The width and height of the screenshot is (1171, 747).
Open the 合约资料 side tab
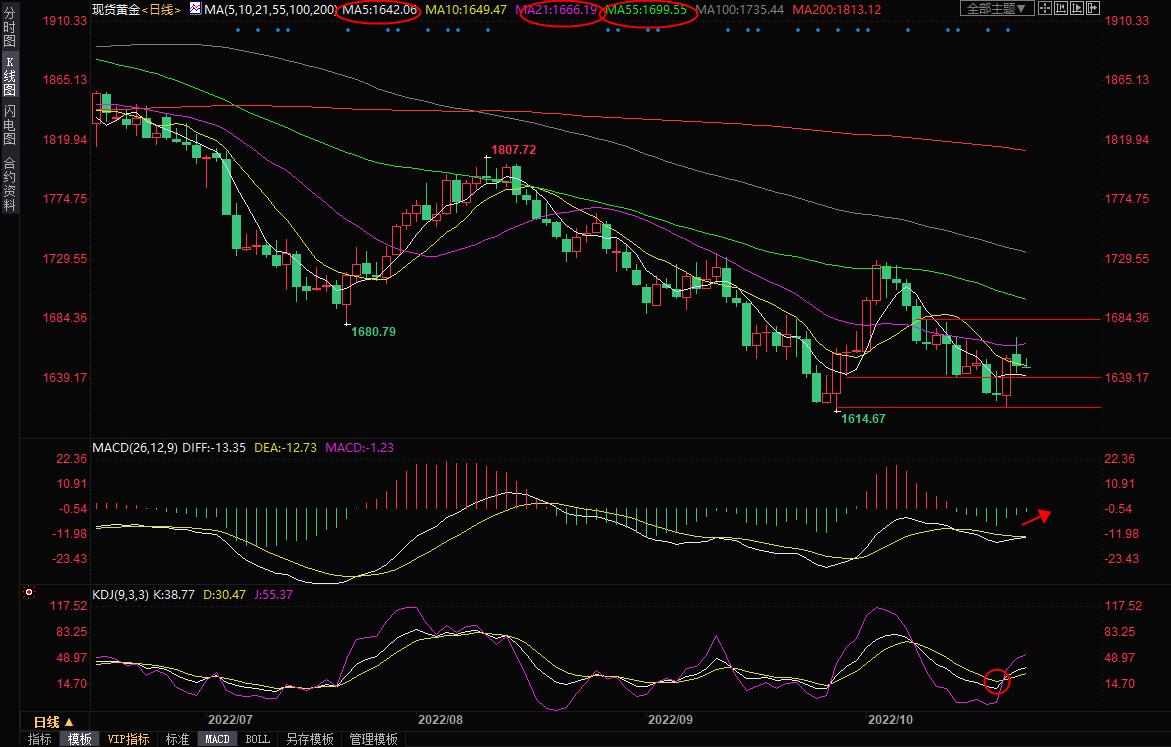pyautogui.click(x=9, y=184)
